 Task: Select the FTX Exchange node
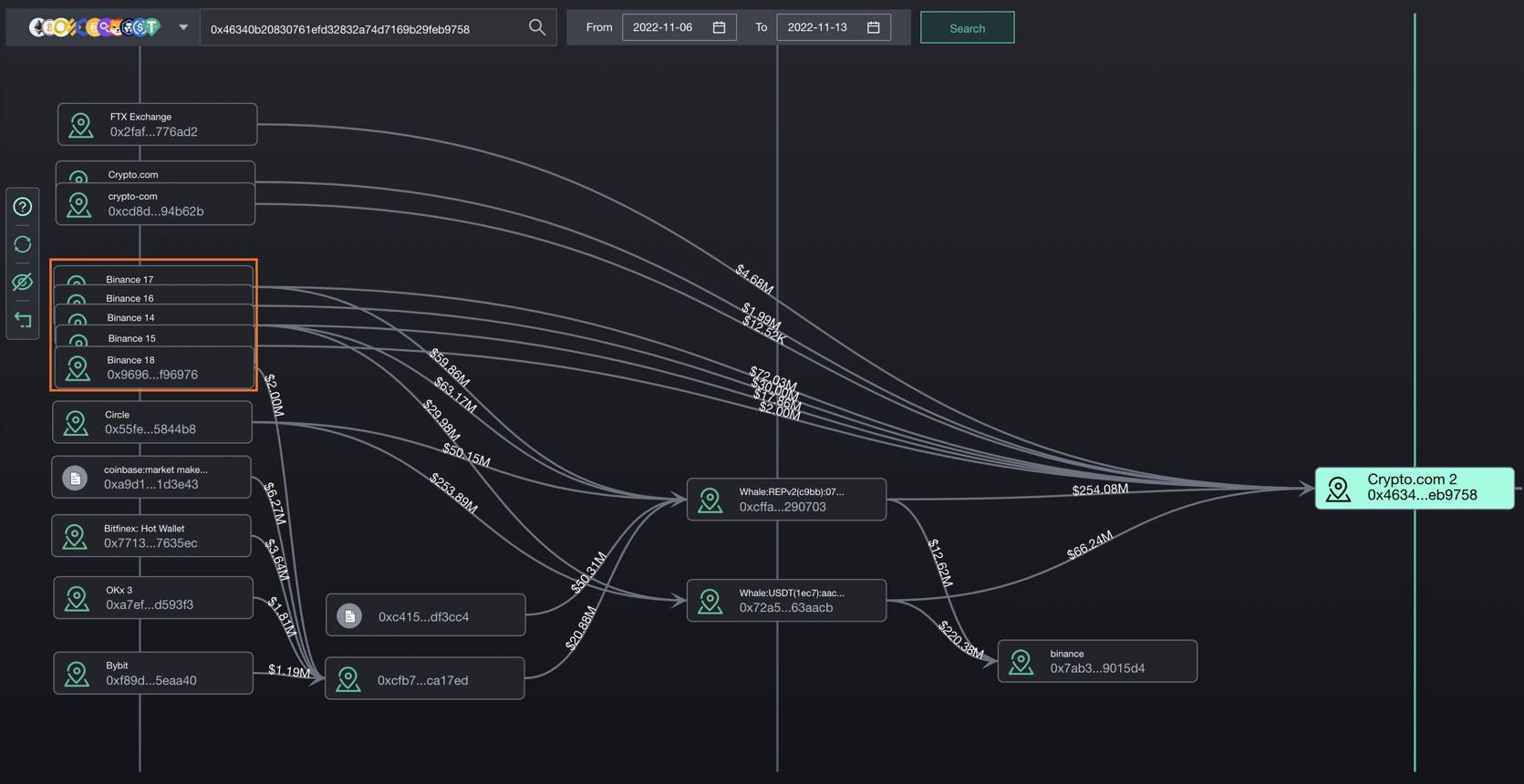pos(157,124)
